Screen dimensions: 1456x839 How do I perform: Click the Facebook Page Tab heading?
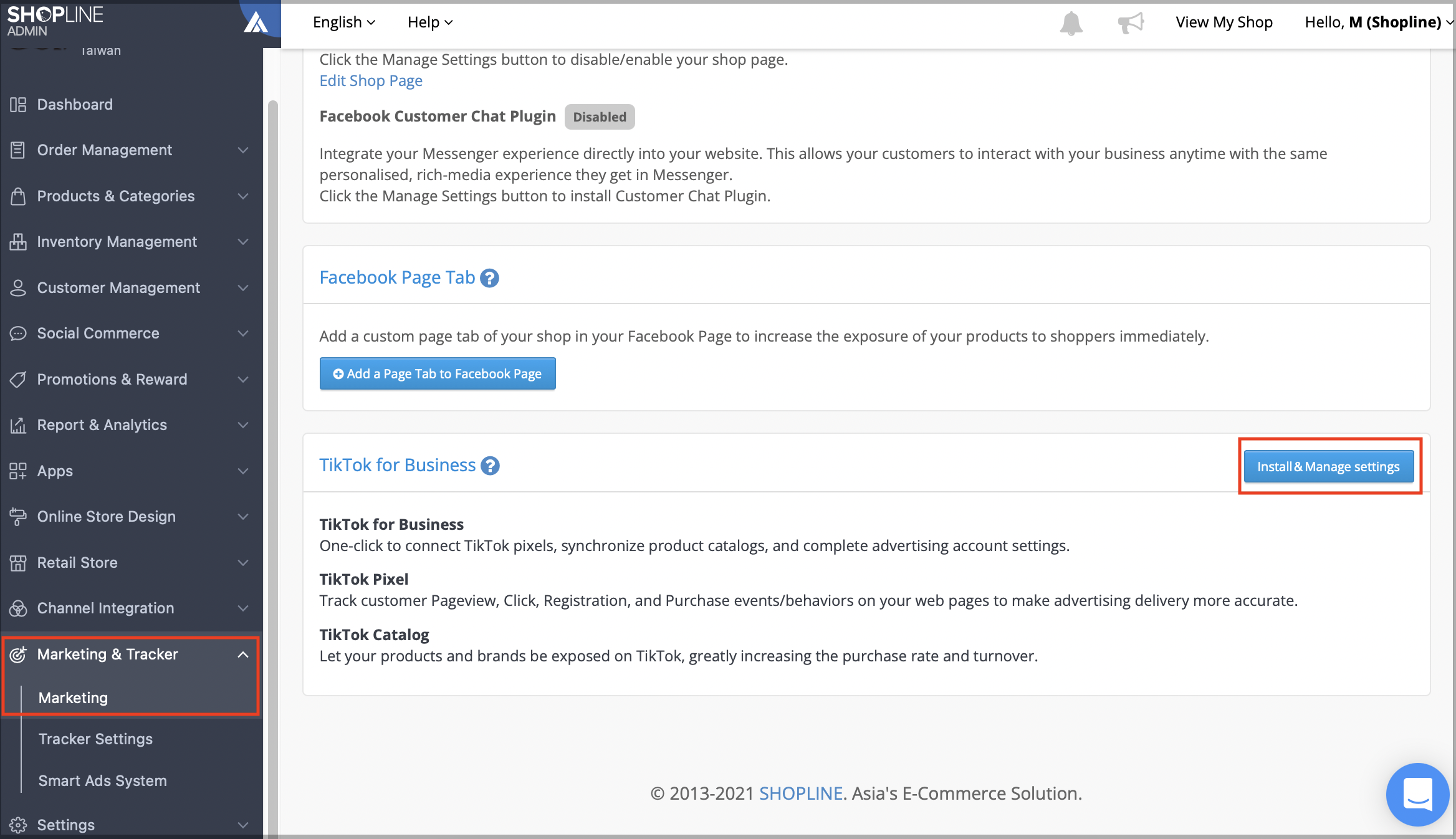coord(397,277)
